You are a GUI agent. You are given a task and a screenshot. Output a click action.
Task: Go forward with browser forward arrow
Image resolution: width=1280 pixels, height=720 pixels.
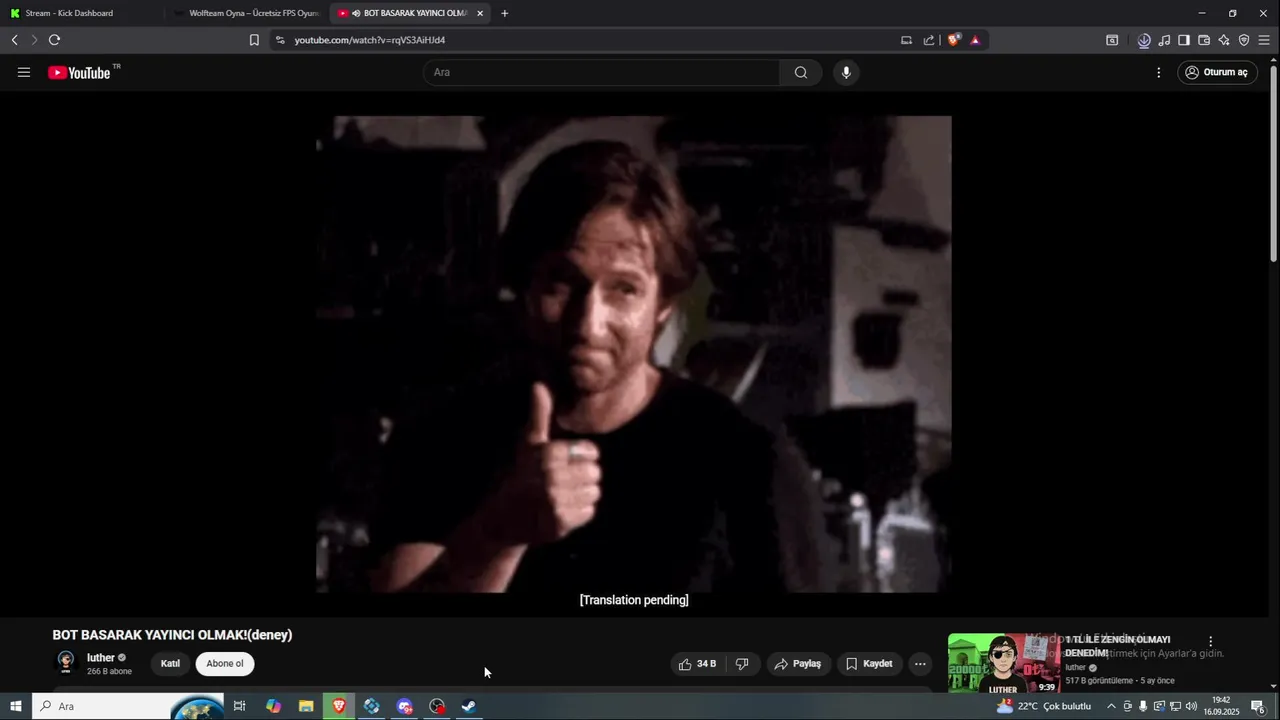(x=33, y=40)
